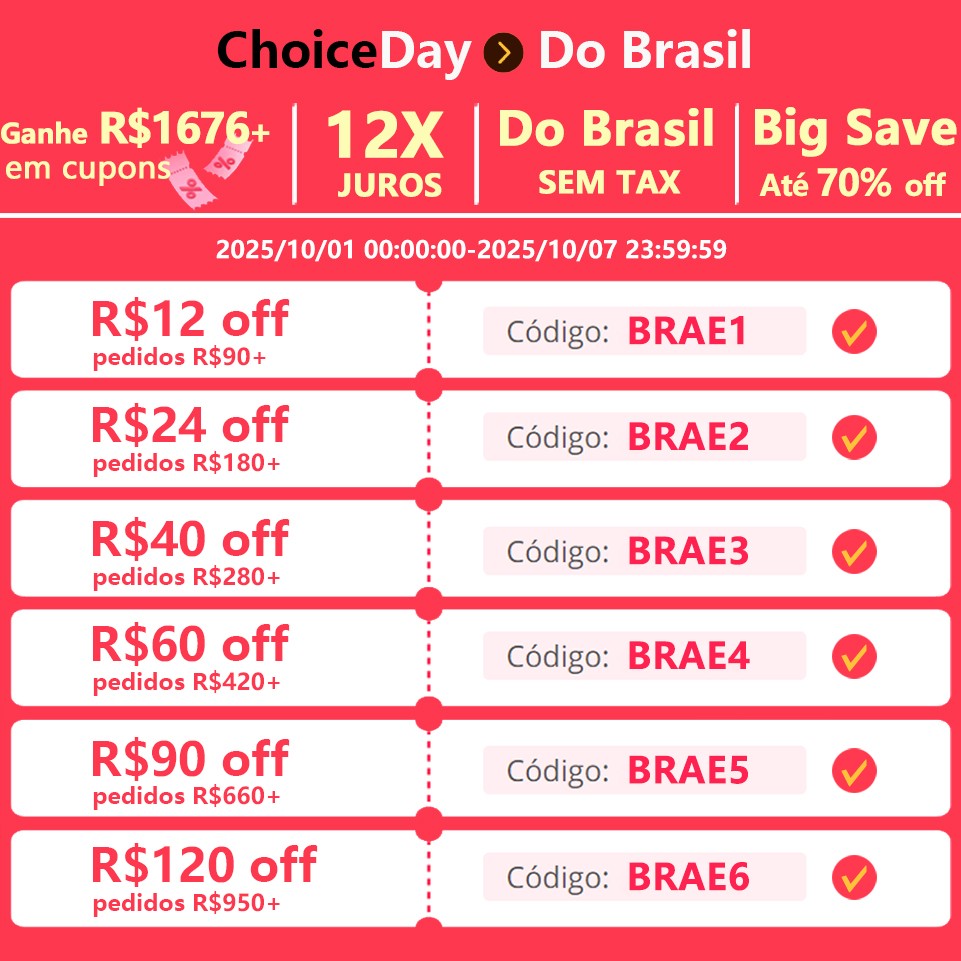961x961 pixels.
Task: Enable the BRAE6 coupon checkmark
Action: pyautogui.click(x=854, y=877)
